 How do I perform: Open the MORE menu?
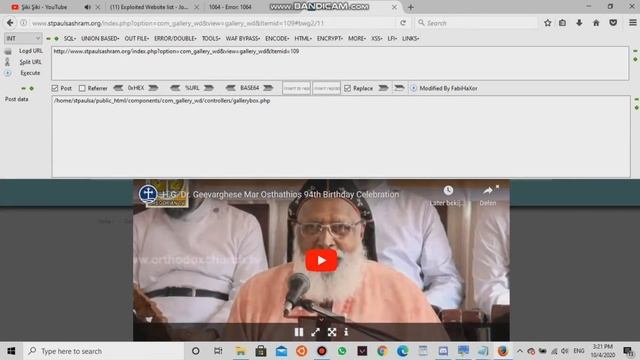click(x=357, y=38)
